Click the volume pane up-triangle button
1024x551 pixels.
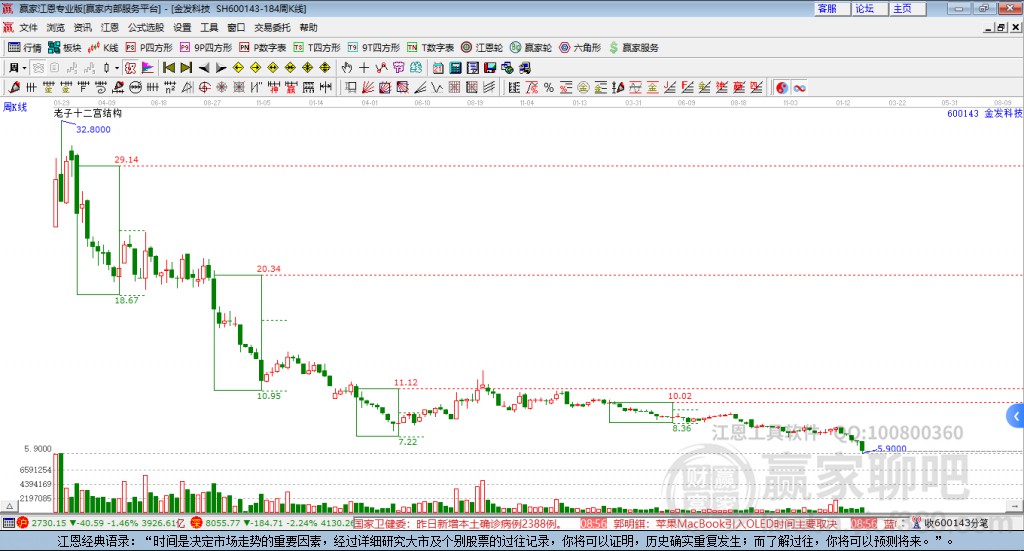[9, 506]
